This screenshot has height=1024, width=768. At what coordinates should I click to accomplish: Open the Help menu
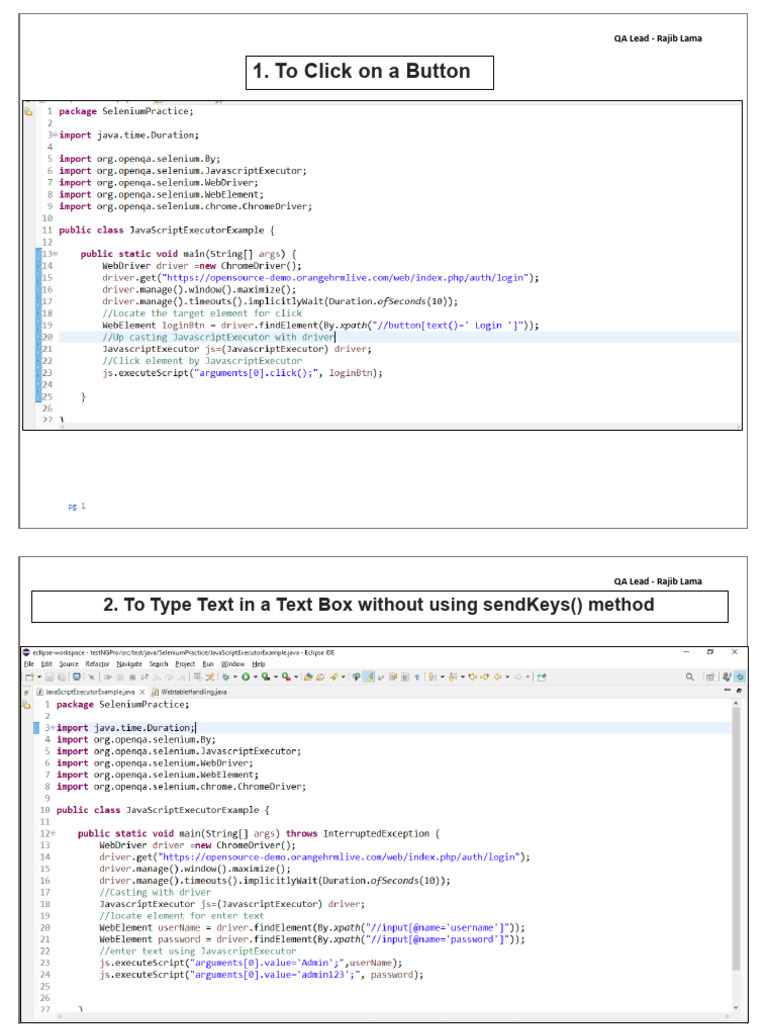[x=259, y=664]
